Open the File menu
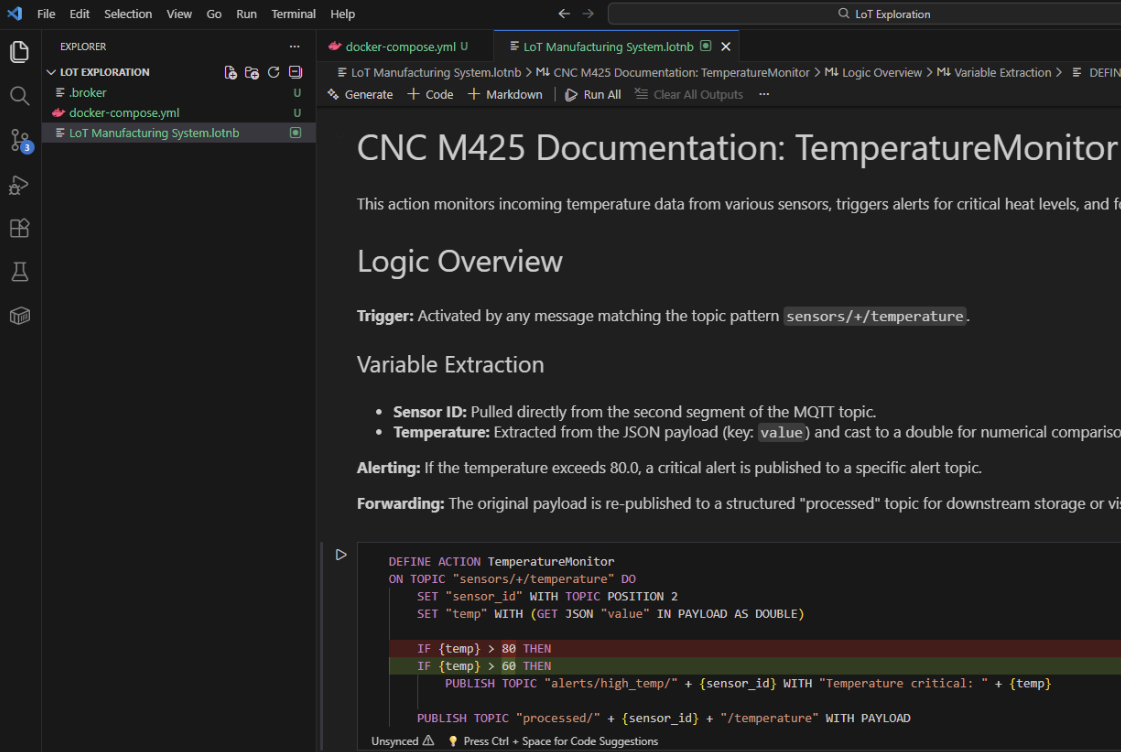Image resolution: width=1121 pixels, height=752 pixels. pos(46,14)
